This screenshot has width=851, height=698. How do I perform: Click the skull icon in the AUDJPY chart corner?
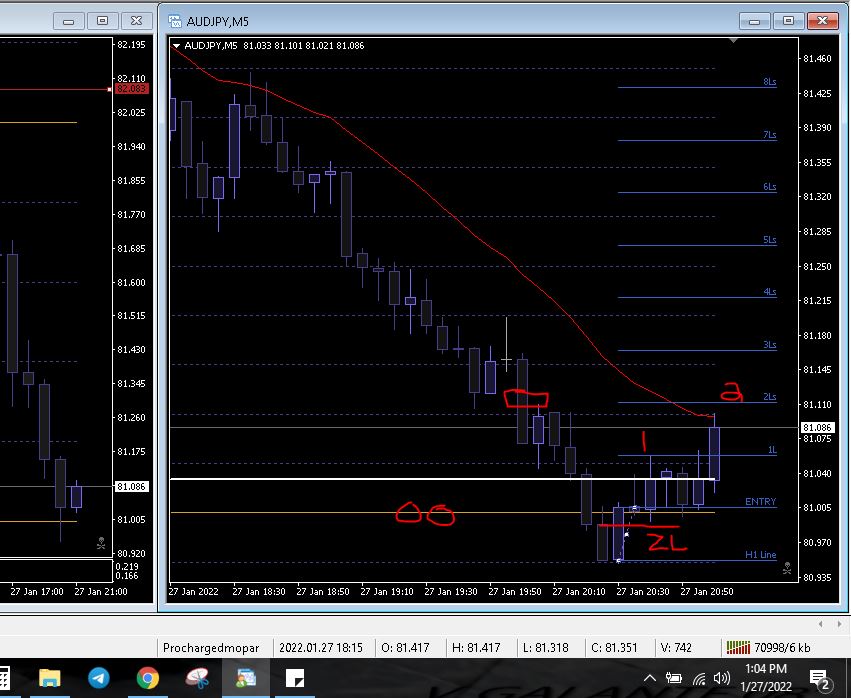[x=786, y=568]
